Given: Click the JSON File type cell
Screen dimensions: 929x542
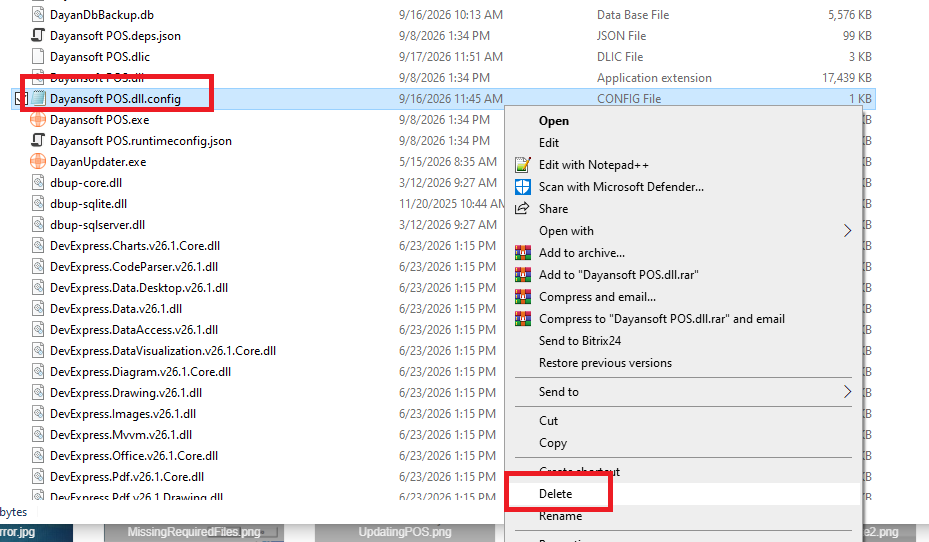Looking at the screenshot, I should click(622, 36).
